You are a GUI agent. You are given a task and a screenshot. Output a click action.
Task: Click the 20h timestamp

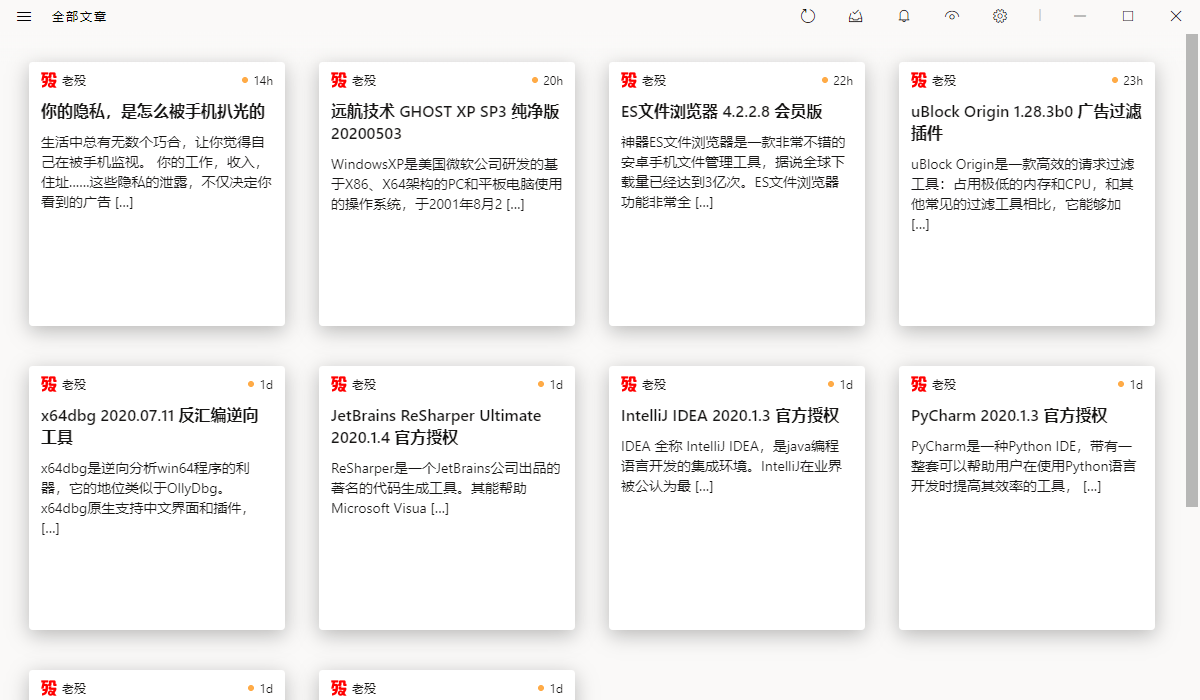pyautogui.click(x=553, y=80)
